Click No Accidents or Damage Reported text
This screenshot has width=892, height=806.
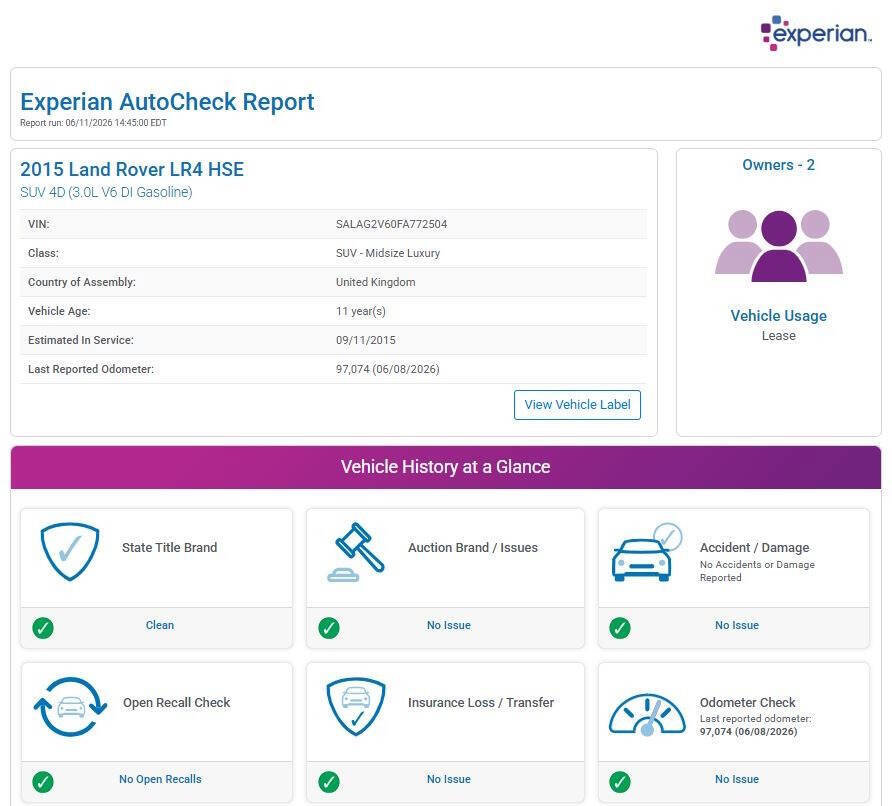click(x=757, y=571)
